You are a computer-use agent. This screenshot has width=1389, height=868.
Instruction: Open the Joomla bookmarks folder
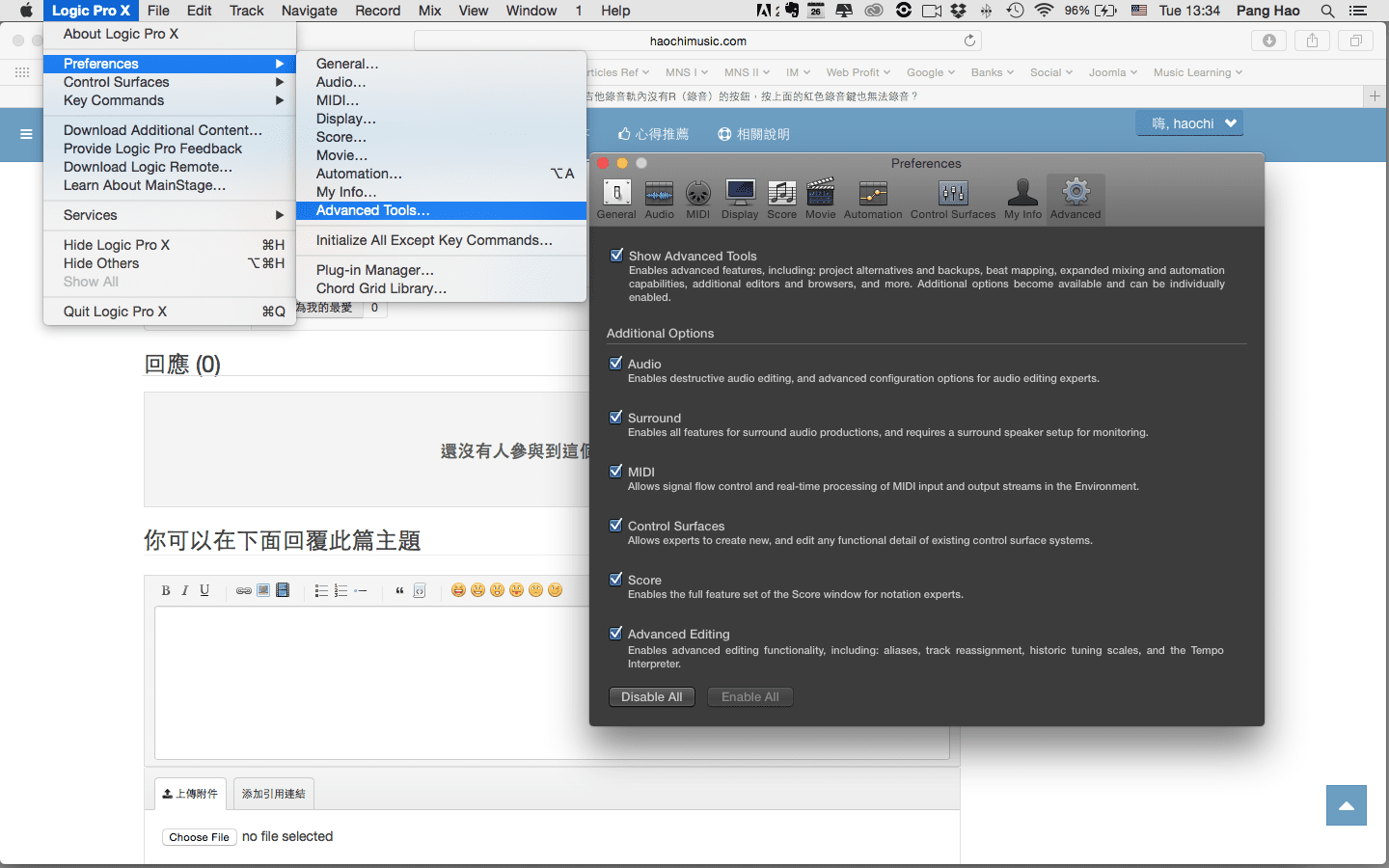1112,72
